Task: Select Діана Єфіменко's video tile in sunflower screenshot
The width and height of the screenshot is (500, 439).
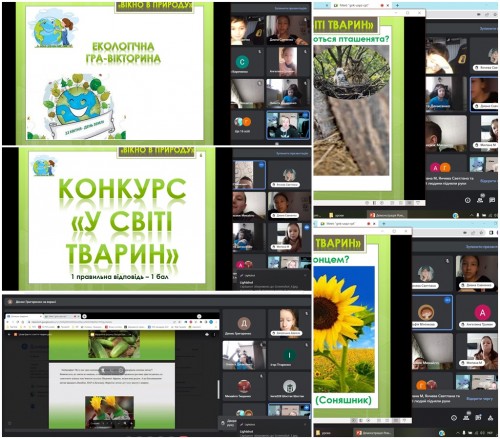Action: click(x=477, y=273)
